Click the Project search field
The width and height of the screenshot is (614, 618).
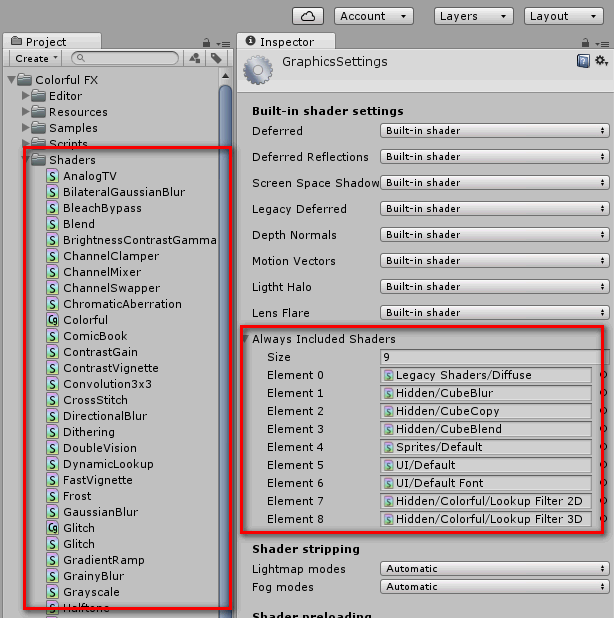125,58
